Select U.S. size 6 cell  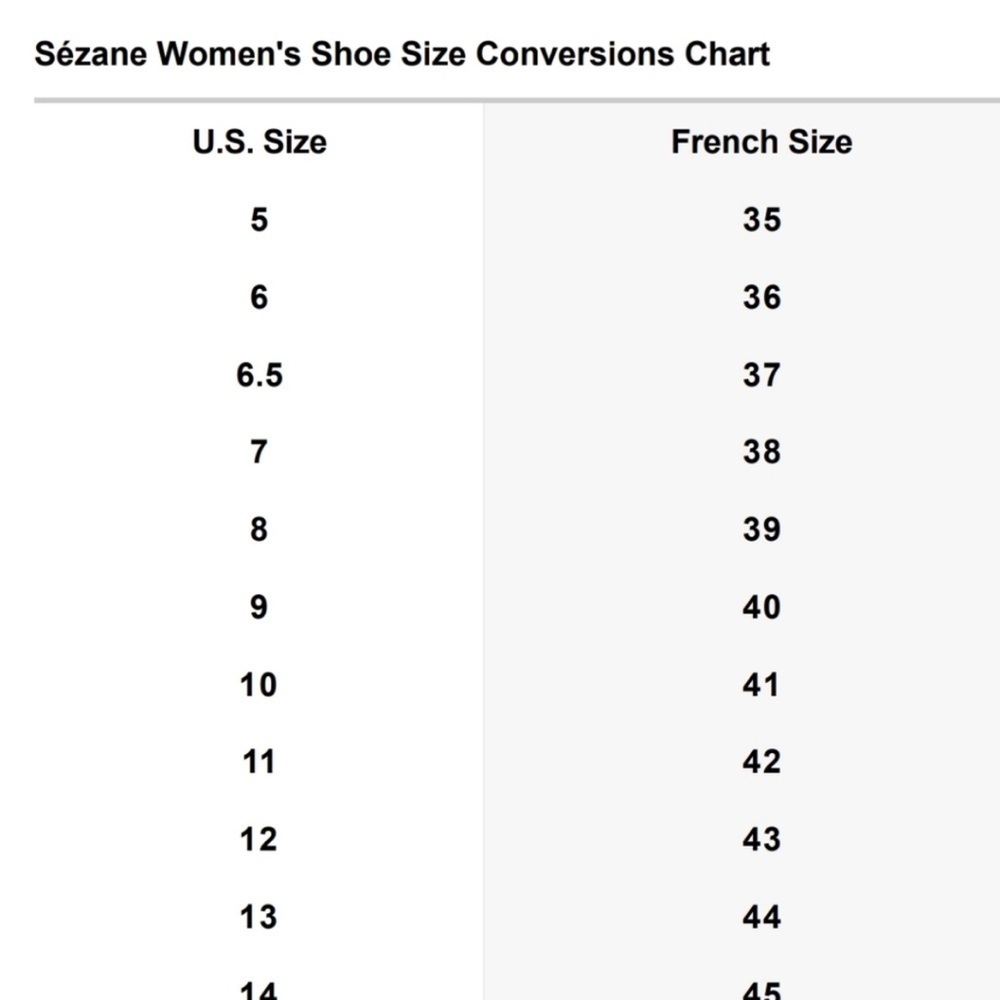(x=259, y=297)
